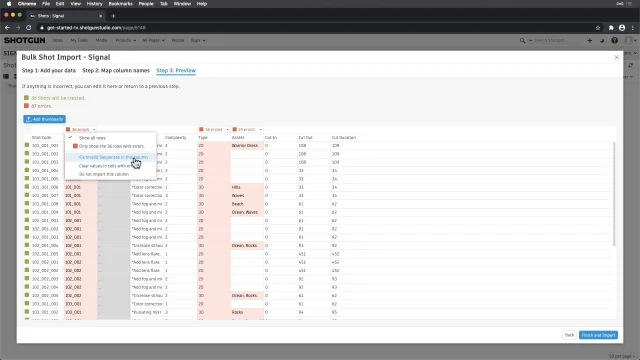Click the green status square for 101_001_001
The image size is (640, 360).
(27, 145)
